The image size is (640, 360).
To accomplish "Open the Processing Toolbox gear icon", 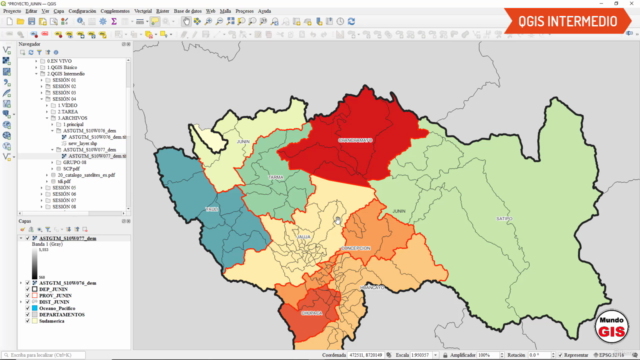I will [x=103, y=21].
